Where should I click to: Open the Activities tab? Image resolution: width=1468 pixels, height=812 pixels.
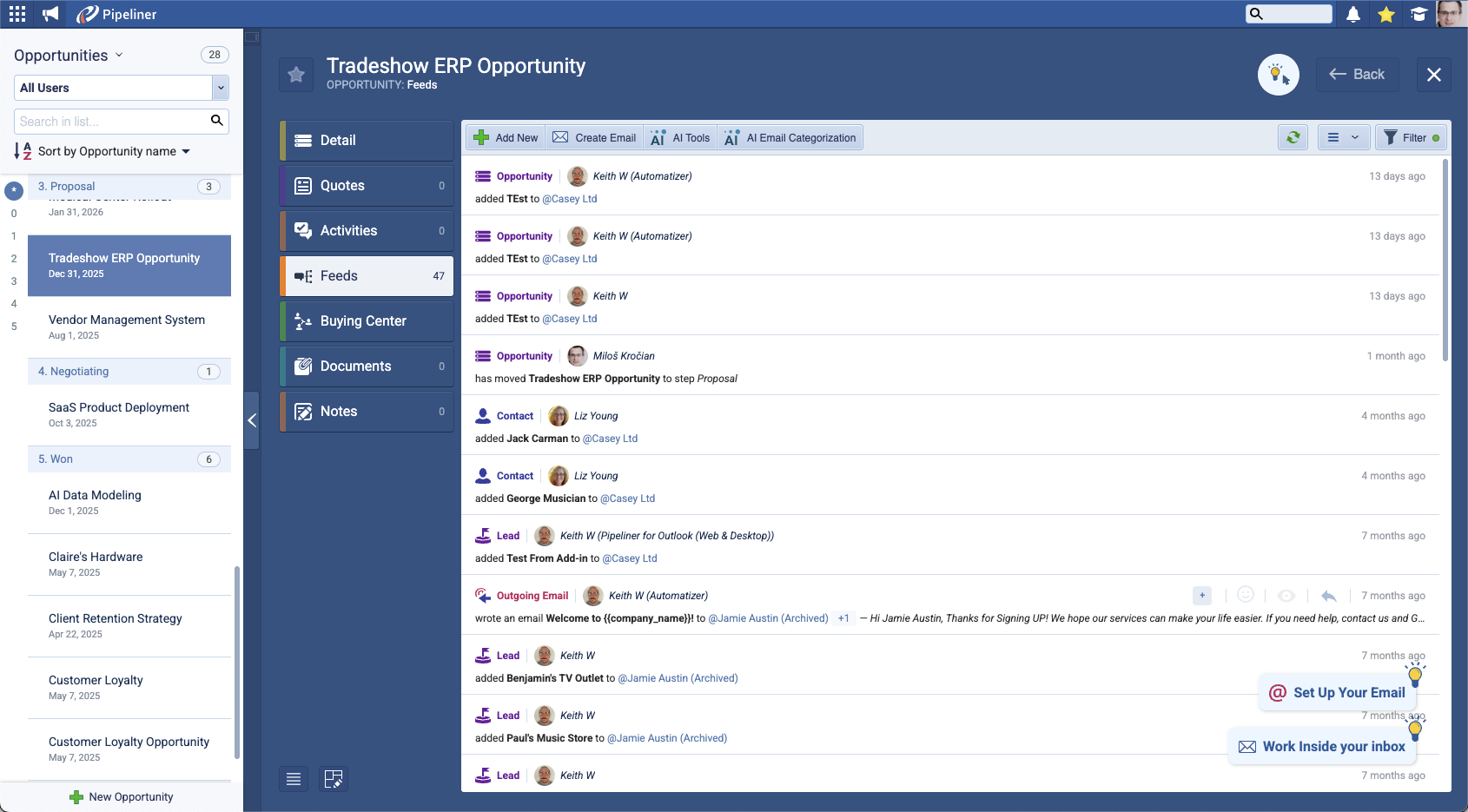pos(367,231)
